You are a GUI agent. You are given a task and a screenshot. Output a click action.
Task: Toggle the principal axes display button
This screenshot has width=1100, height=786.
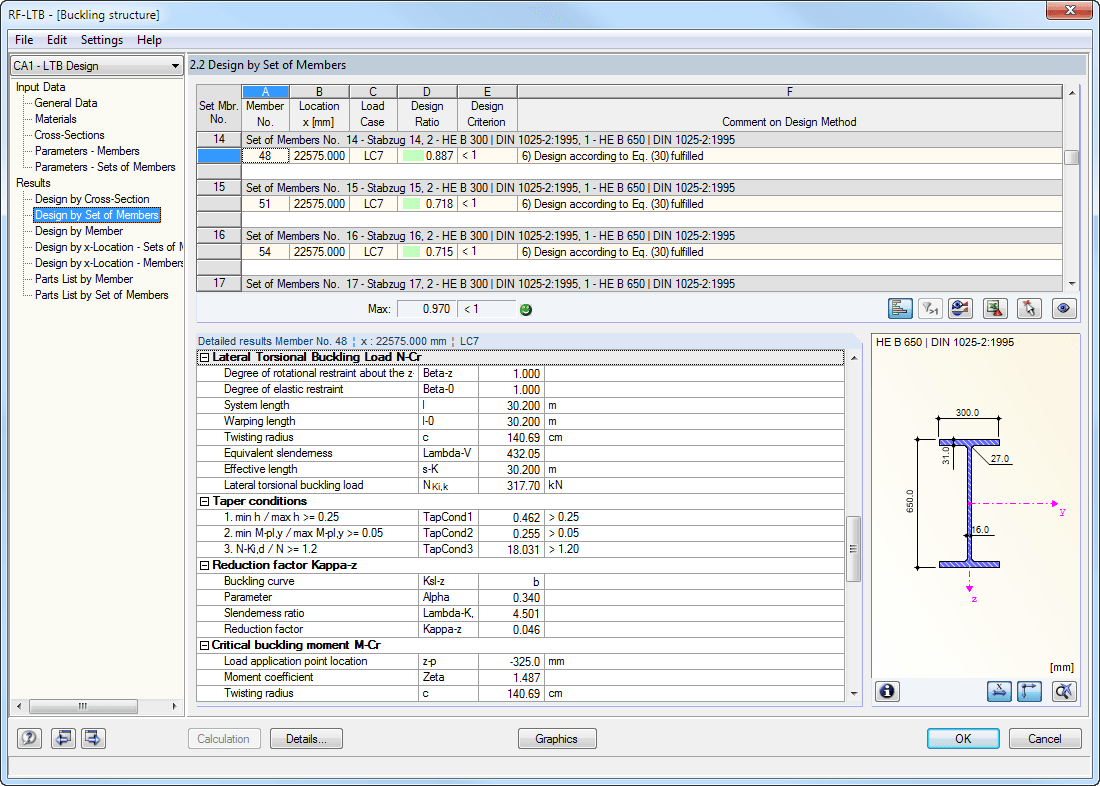click(1029, 691)
